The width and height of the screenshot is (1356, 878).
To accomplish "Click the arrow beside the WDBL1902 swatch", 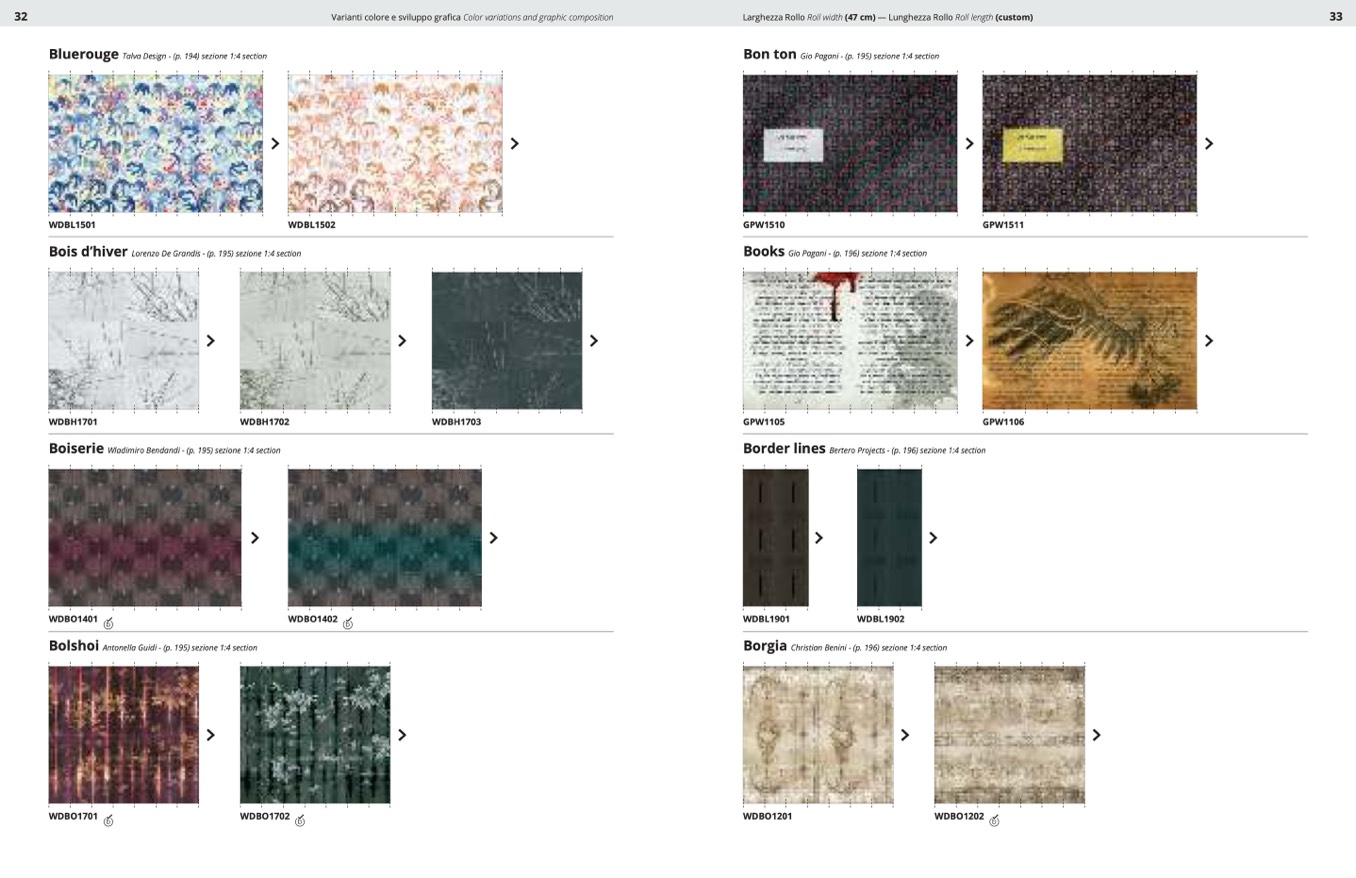I will [x=933, y=538].
